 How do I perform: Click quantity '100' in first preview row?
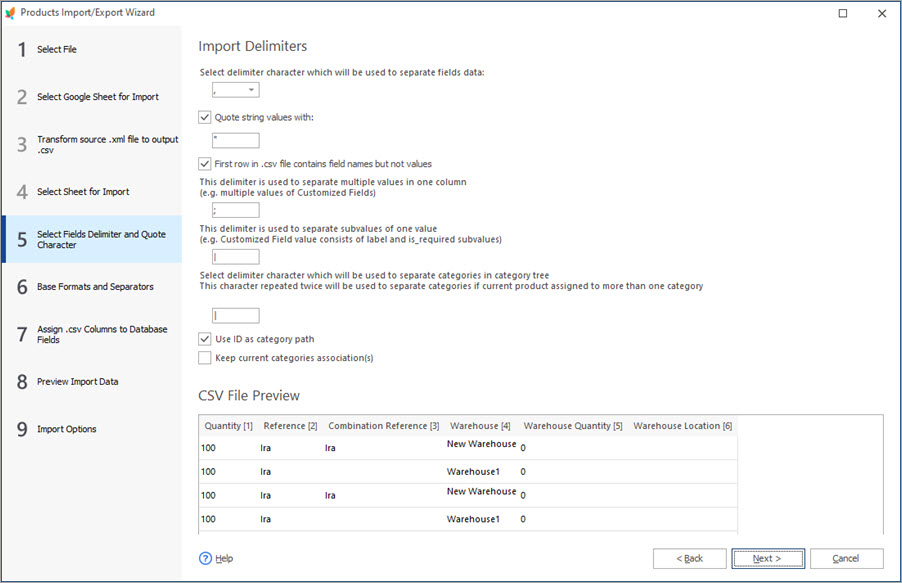coord(208,448)
